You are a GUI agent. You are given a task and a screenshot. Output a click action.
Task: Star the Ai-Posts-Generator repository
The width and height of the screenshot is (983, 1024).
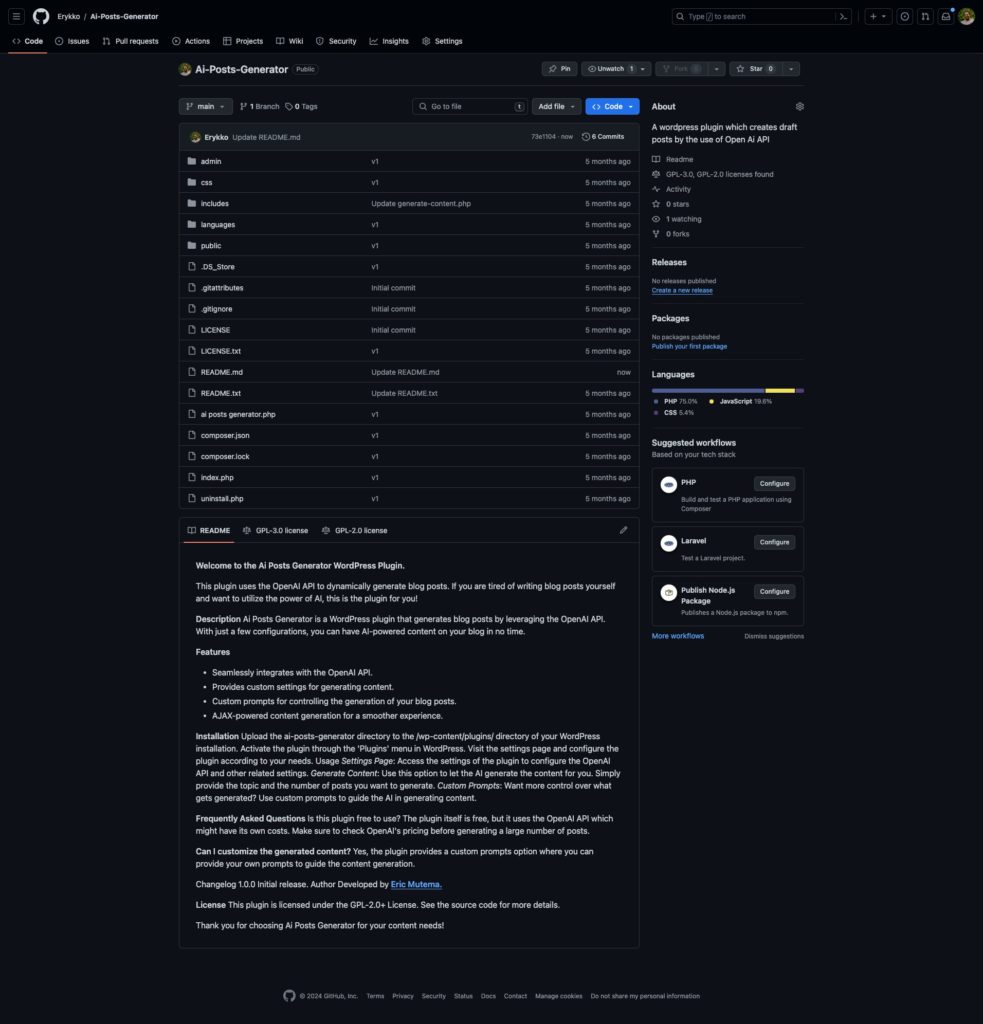coord(755,69)
